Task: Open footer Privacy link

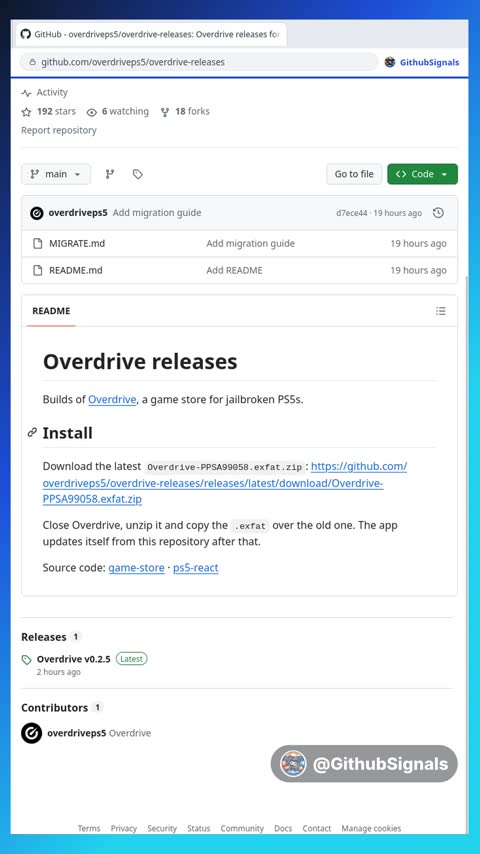Action: tap(124, 828)
